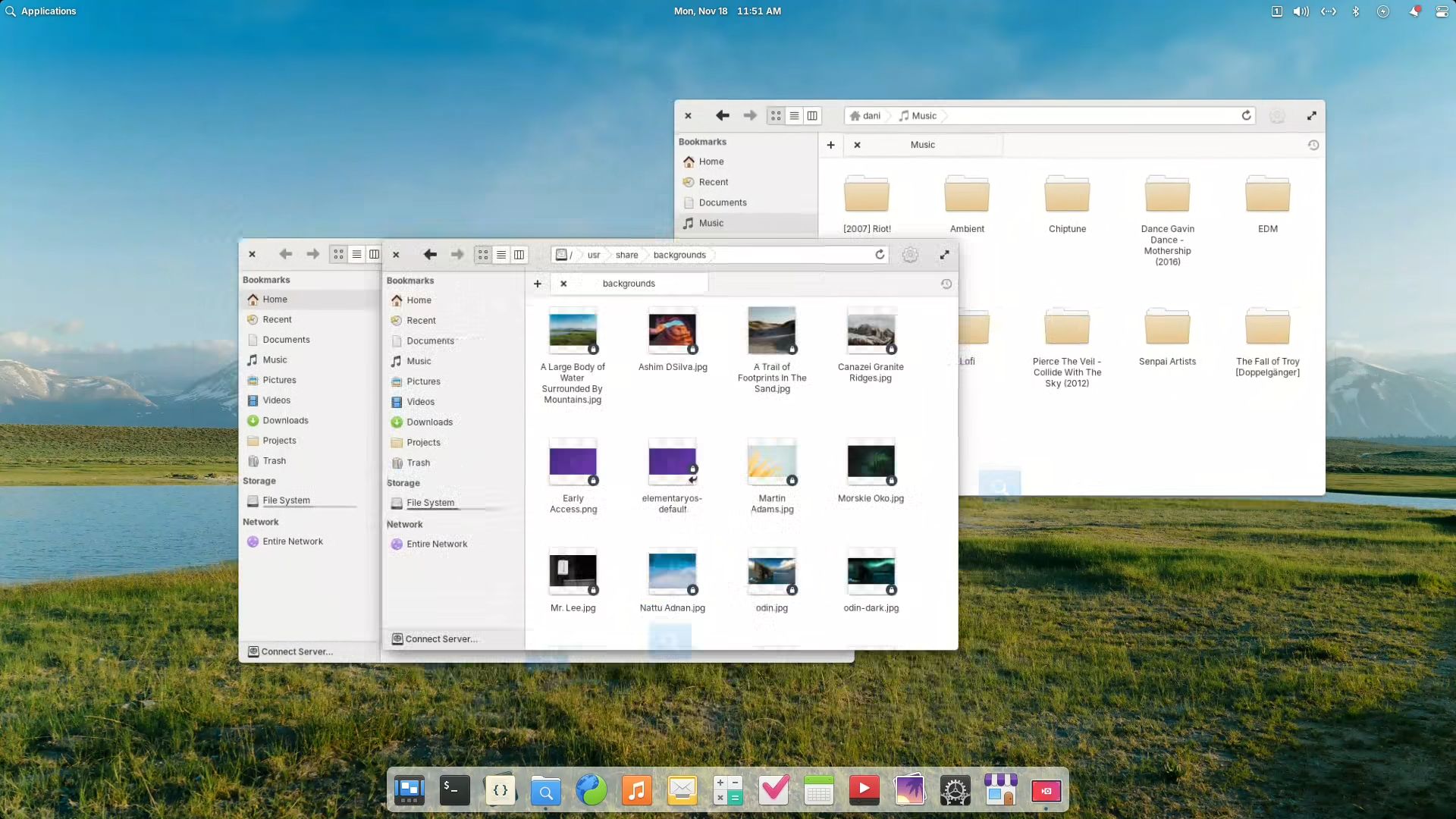Switch backgrounds window to list view
The width and height of the screenshot is (1456, 819).
[x=501, y=255]
